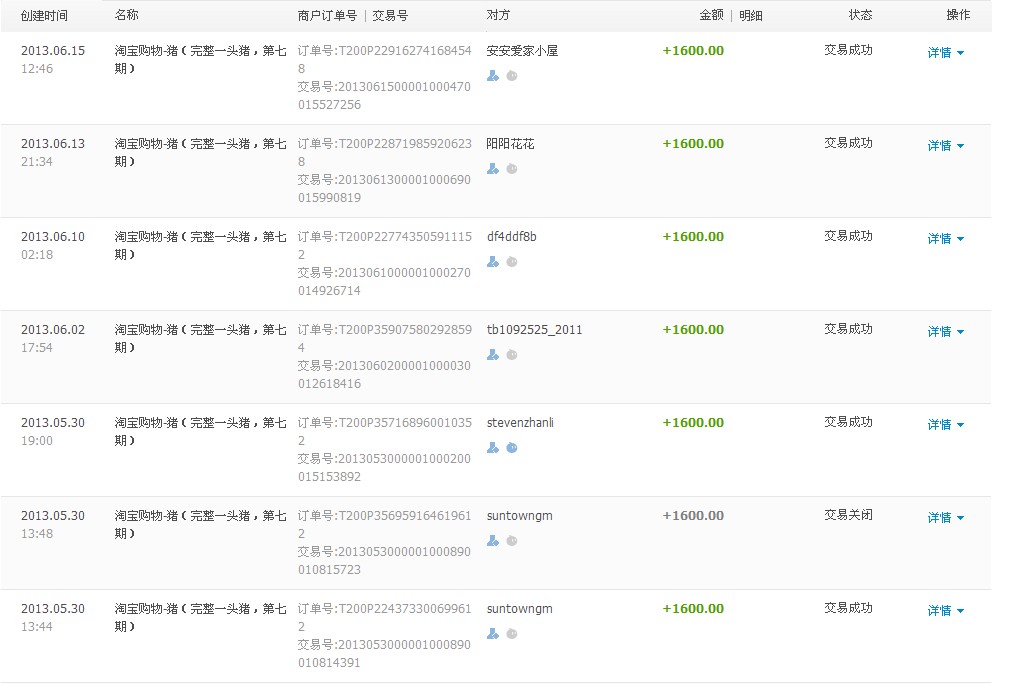Open Wangwang chat icon for tb1092525_2011
The width and height of the screenshot is (1034, 684).
point(512,355)
